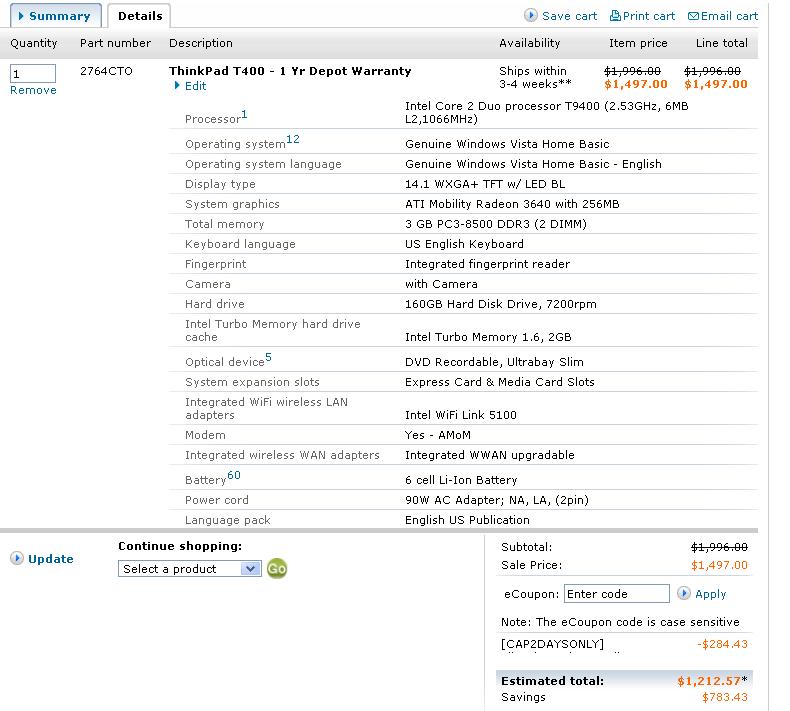
Task: Click the 'Yes - AMoM' modem value
Action: coord(438,435)
